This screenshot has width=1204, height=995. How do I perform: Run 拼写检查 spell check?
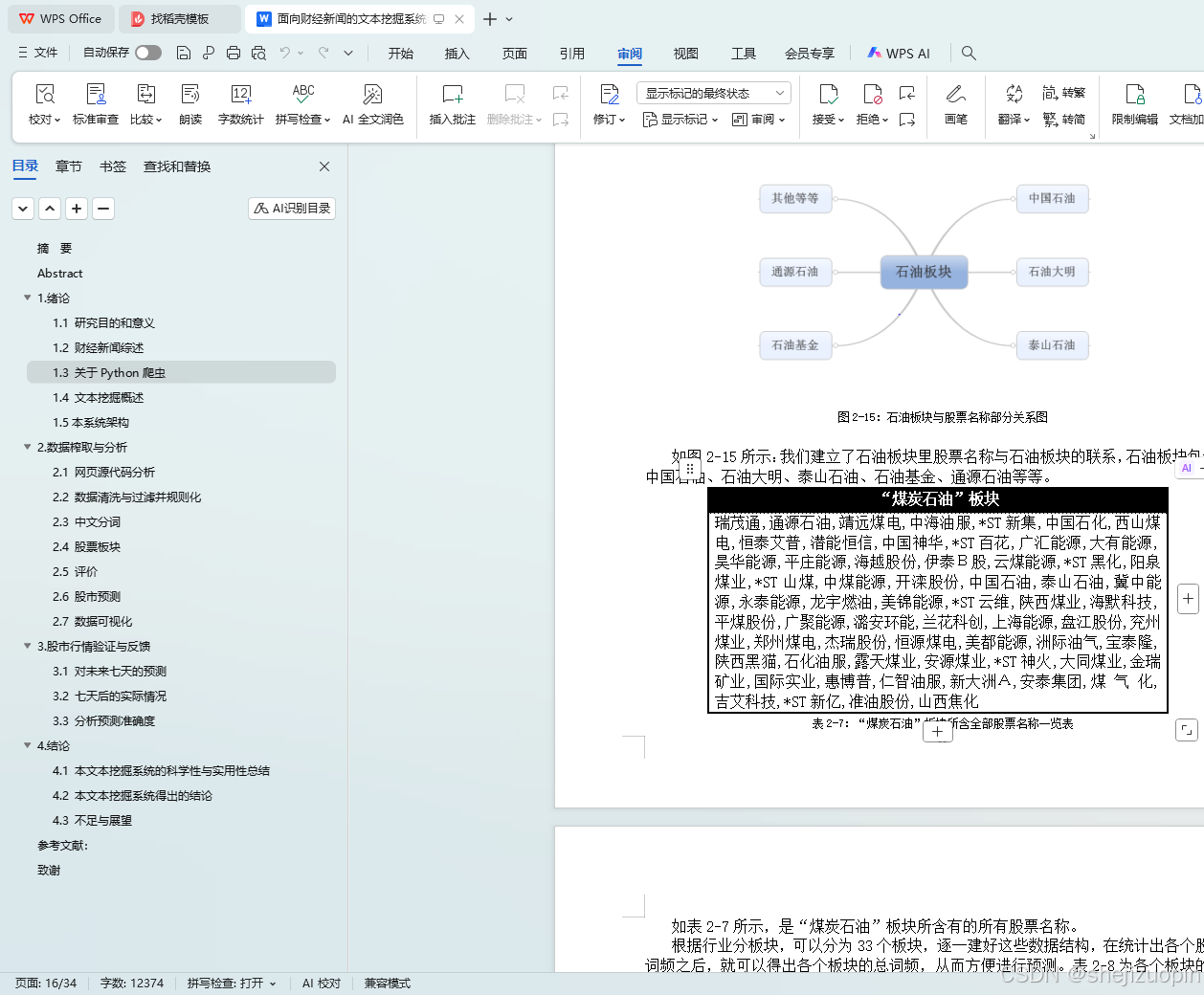click(302, 104)
